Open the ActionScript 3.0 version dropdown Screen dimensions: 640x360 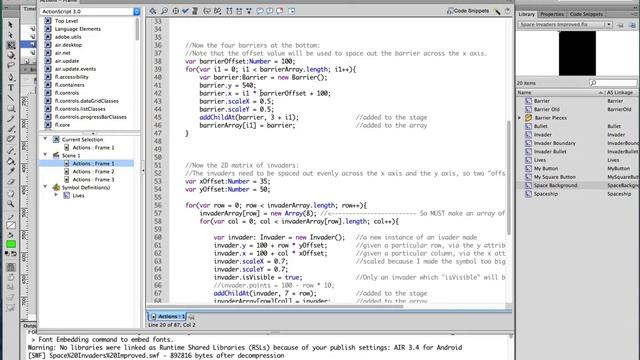click(x=136, y=11)
